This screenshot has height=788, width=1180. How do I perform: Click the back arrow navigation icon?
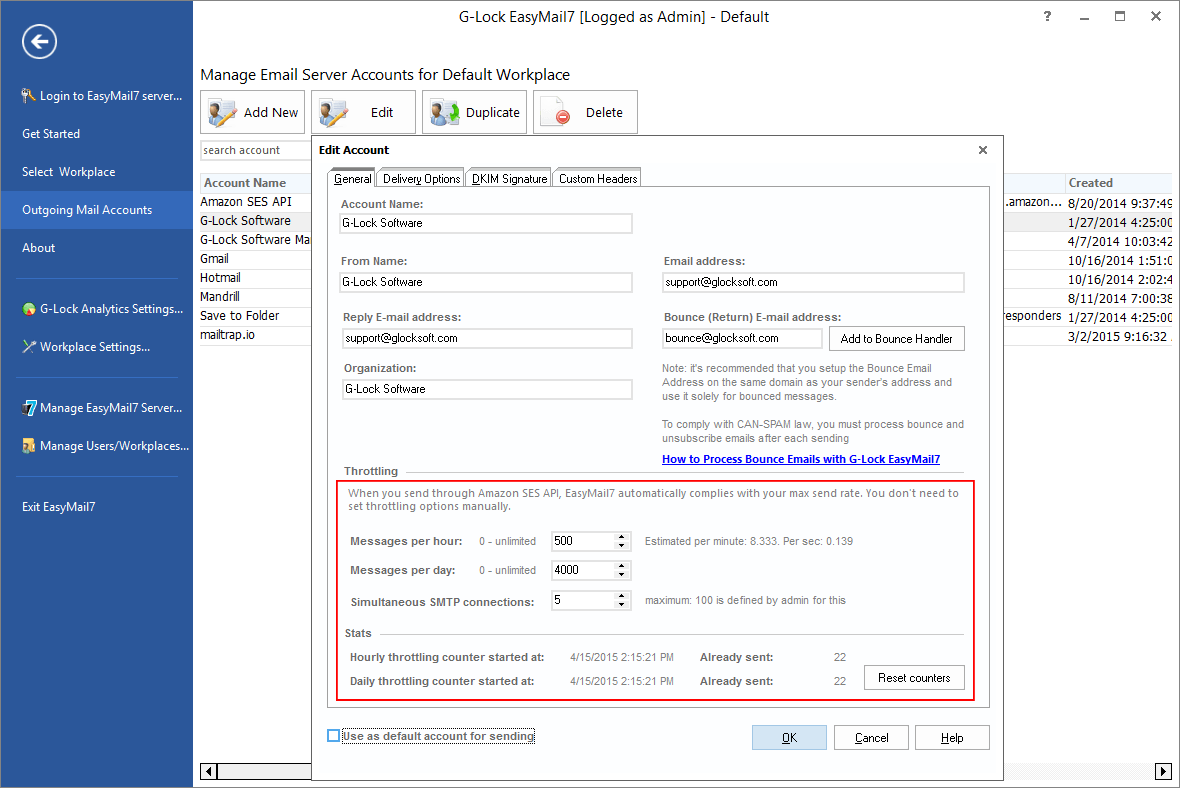39,41
